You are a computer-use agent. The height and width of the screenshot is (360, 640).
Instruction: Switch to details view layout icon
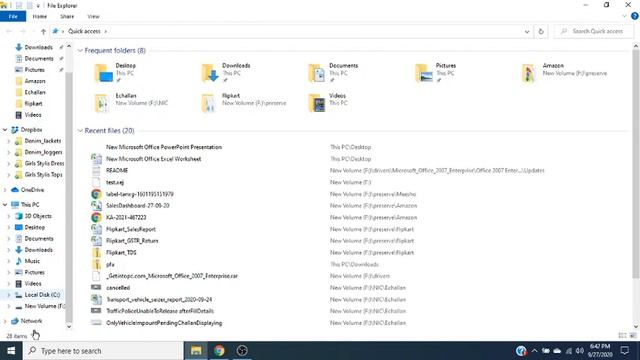coord(622,336)
